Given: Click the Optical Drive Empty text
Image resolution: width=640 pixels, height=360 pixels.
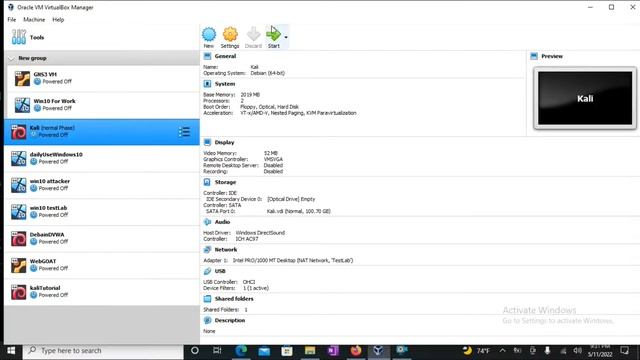Looking at the screenshot, I should coord(291,199).
